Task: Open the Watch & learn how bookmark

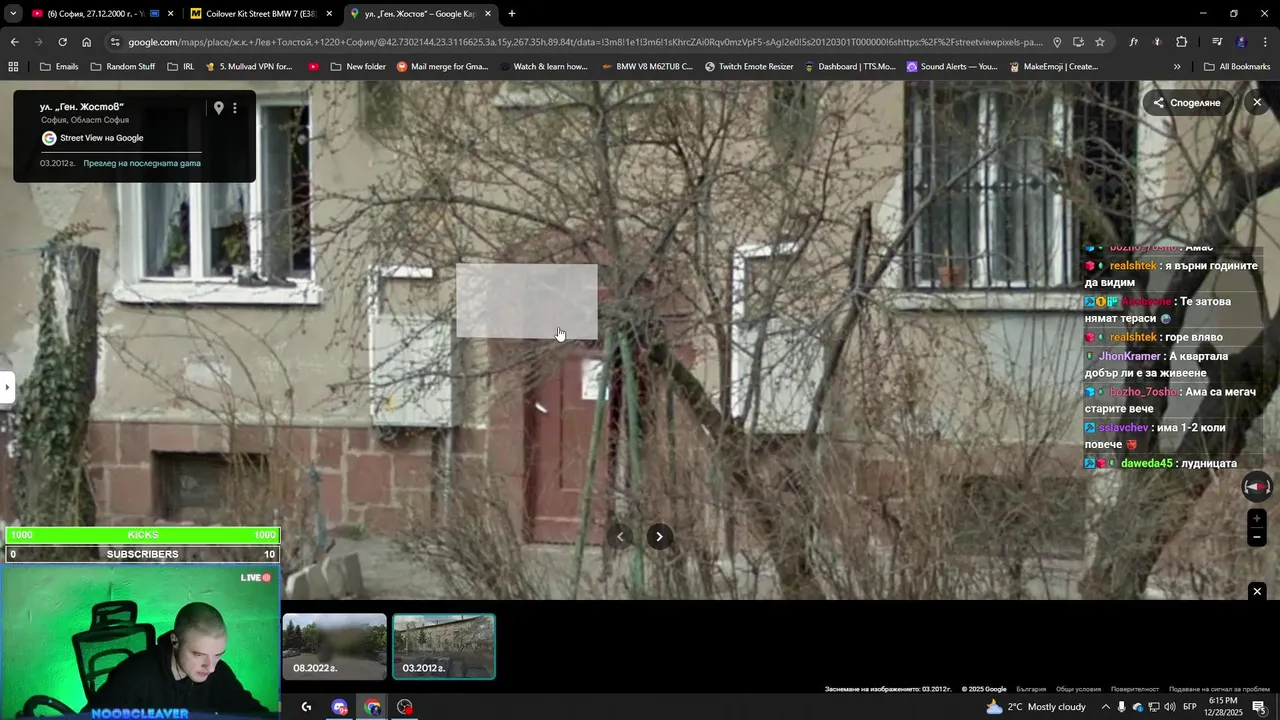Action: pos(542,67)
